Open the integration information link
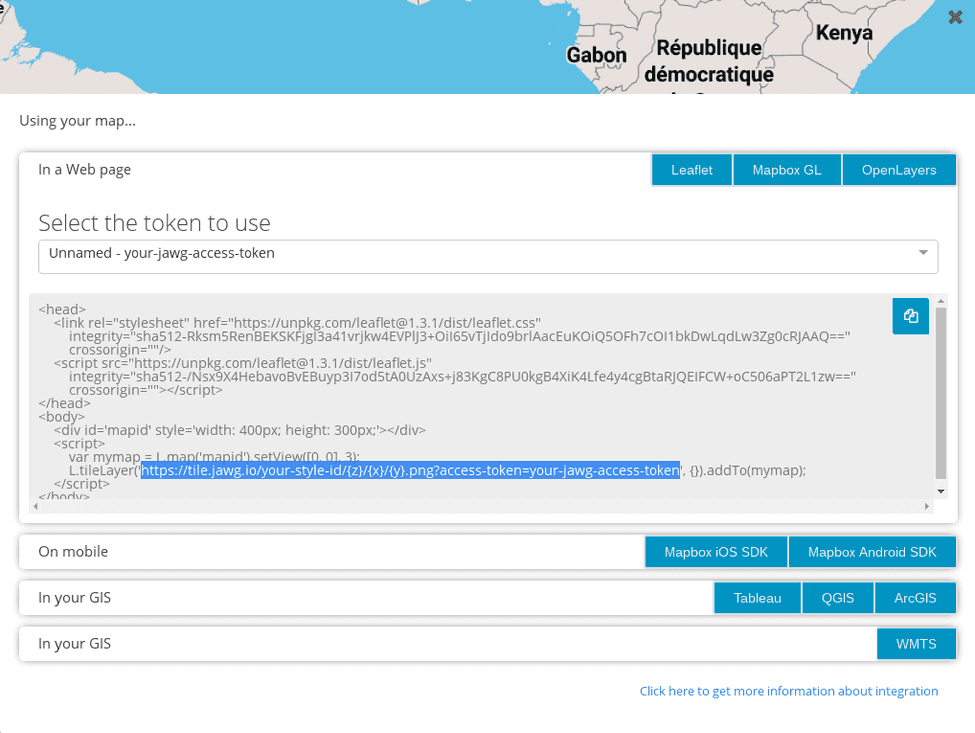Image resolution: width=975 pixels, height=733 pixels. click(789, 691)
